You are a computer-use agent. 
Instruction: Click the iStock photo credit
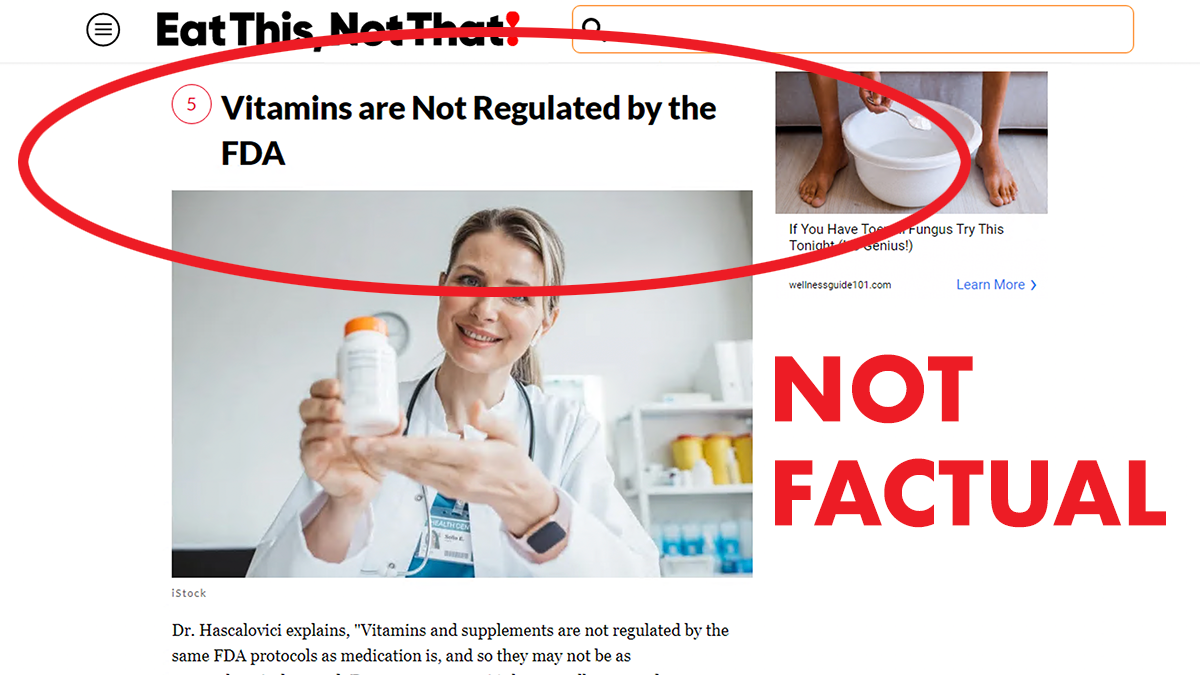click(x=189, y=593)
